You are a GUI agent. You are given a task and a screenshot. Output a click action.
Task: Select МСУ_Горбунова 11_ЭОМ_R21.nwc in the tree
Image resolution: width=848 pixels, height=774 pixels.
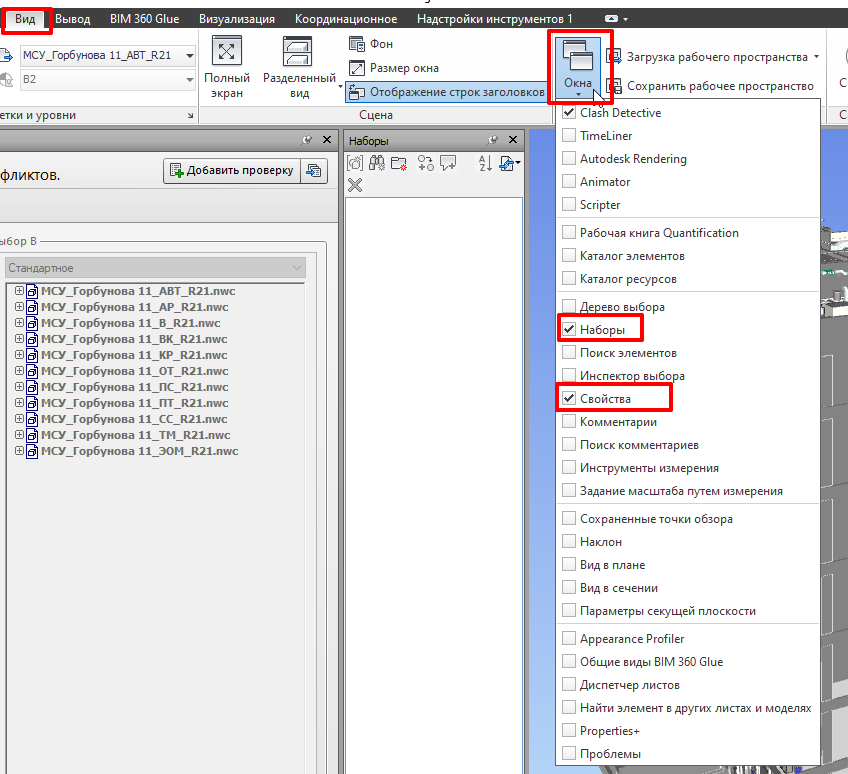tap(139, 451)
